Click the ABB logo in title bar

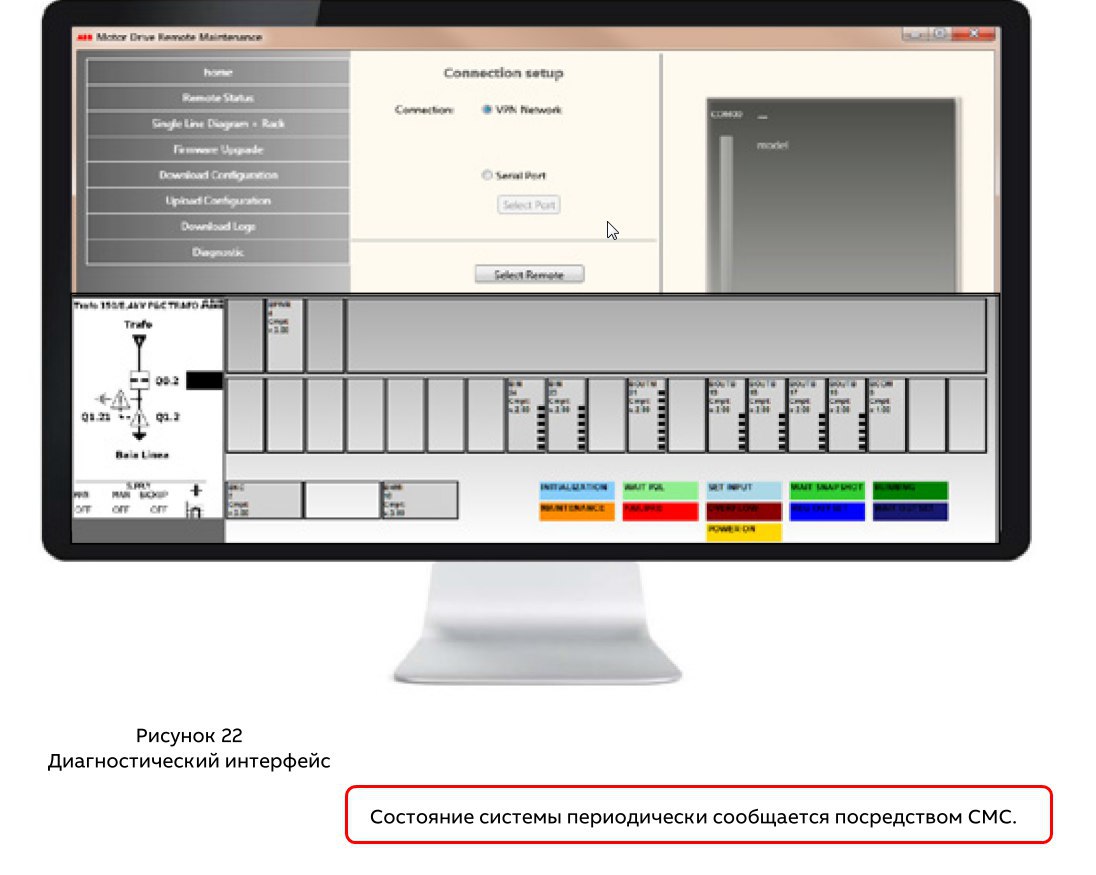click(85, 37)
